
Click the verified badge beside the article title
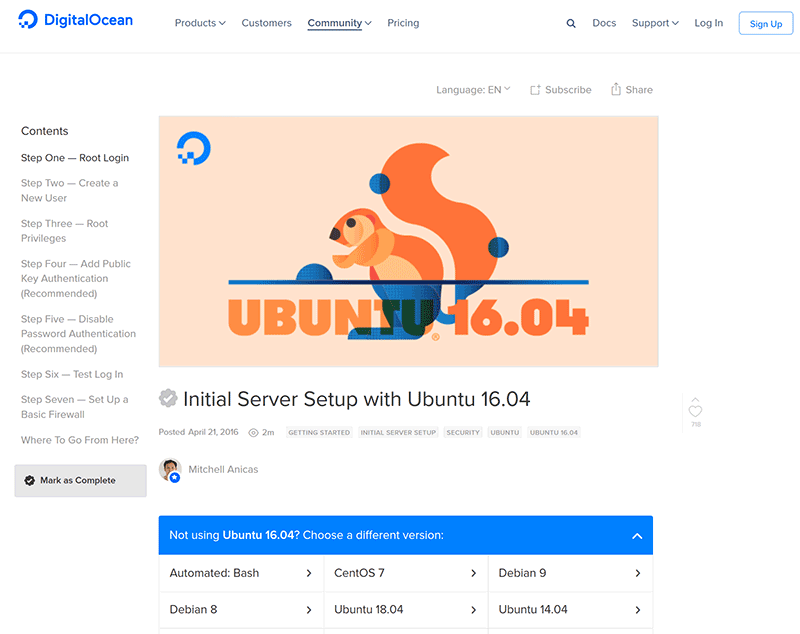[x=168, y=398]
